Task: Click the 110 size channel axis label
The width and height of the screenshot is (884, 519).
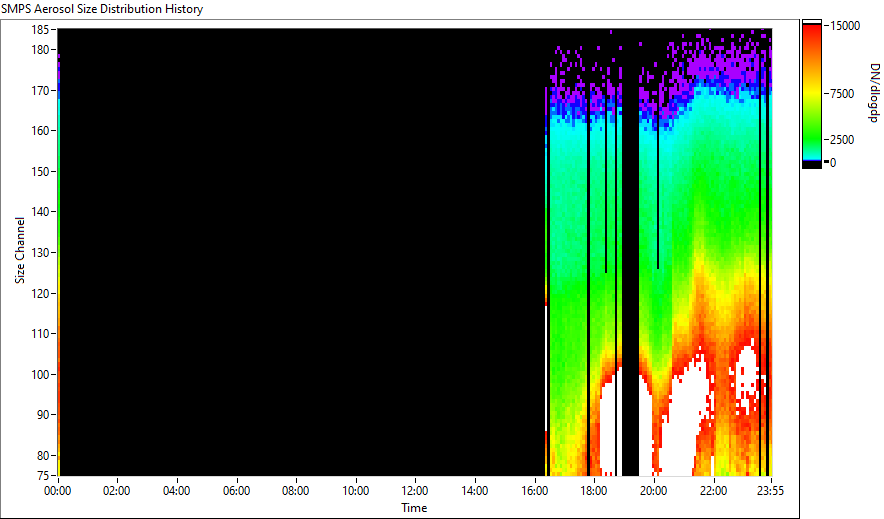Action: point(40,334)
